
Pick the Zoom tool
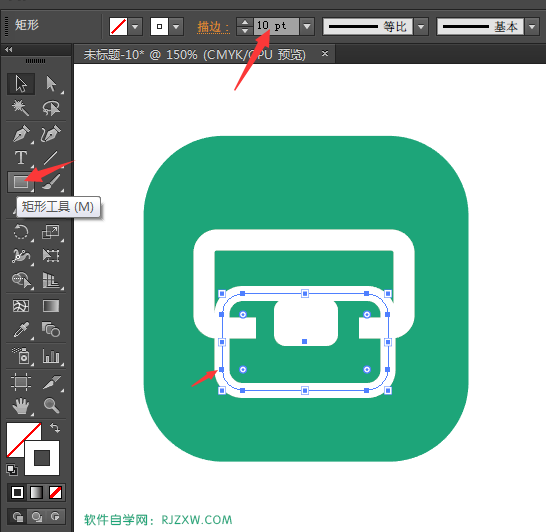pyautogui.click(x=51, y=406)
